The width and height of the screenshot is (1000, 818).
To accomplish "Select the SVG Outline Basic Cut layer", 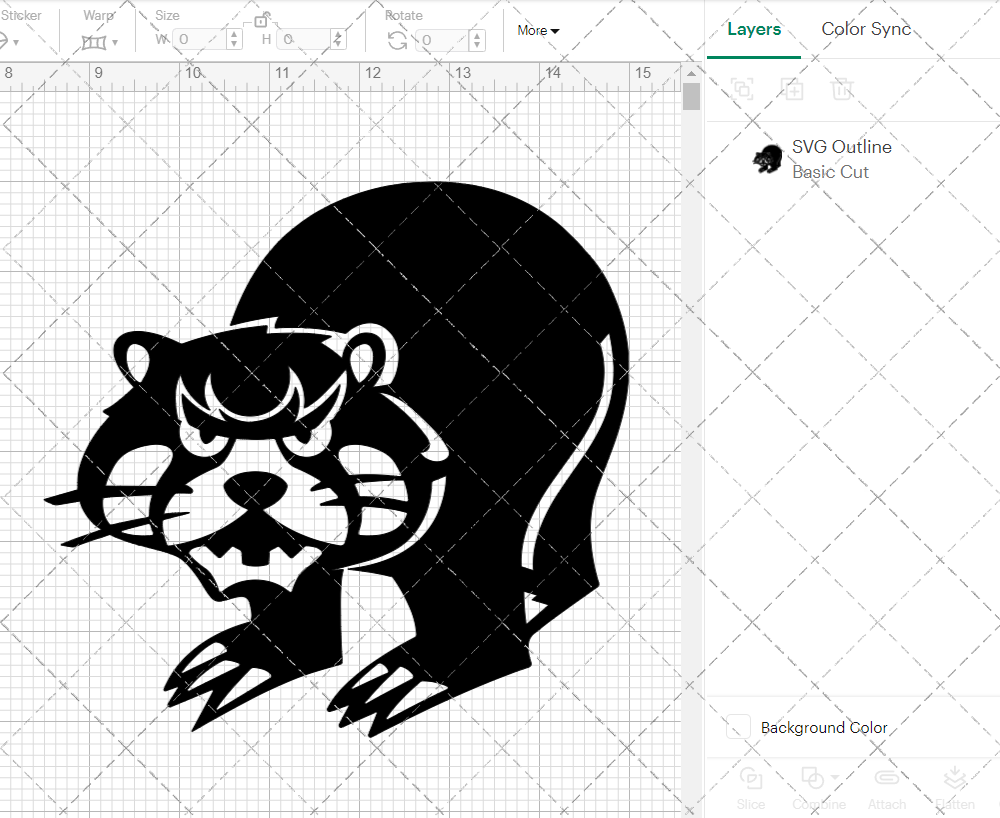I will pyautogui.click(x=841, y=158).
